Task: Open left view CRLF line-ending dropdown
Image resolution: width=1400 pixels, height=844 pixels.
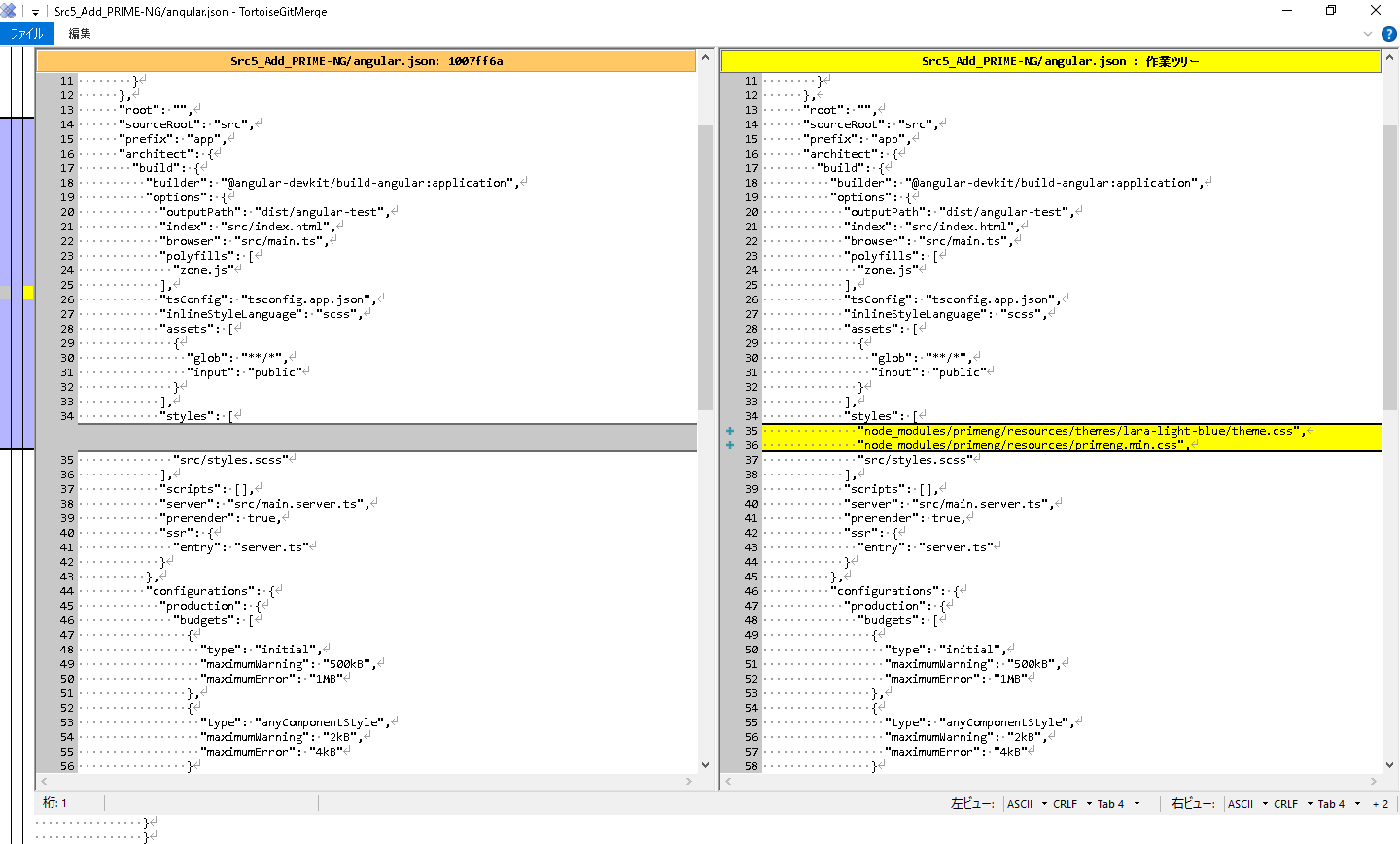Action: [x=1072, y=804]
